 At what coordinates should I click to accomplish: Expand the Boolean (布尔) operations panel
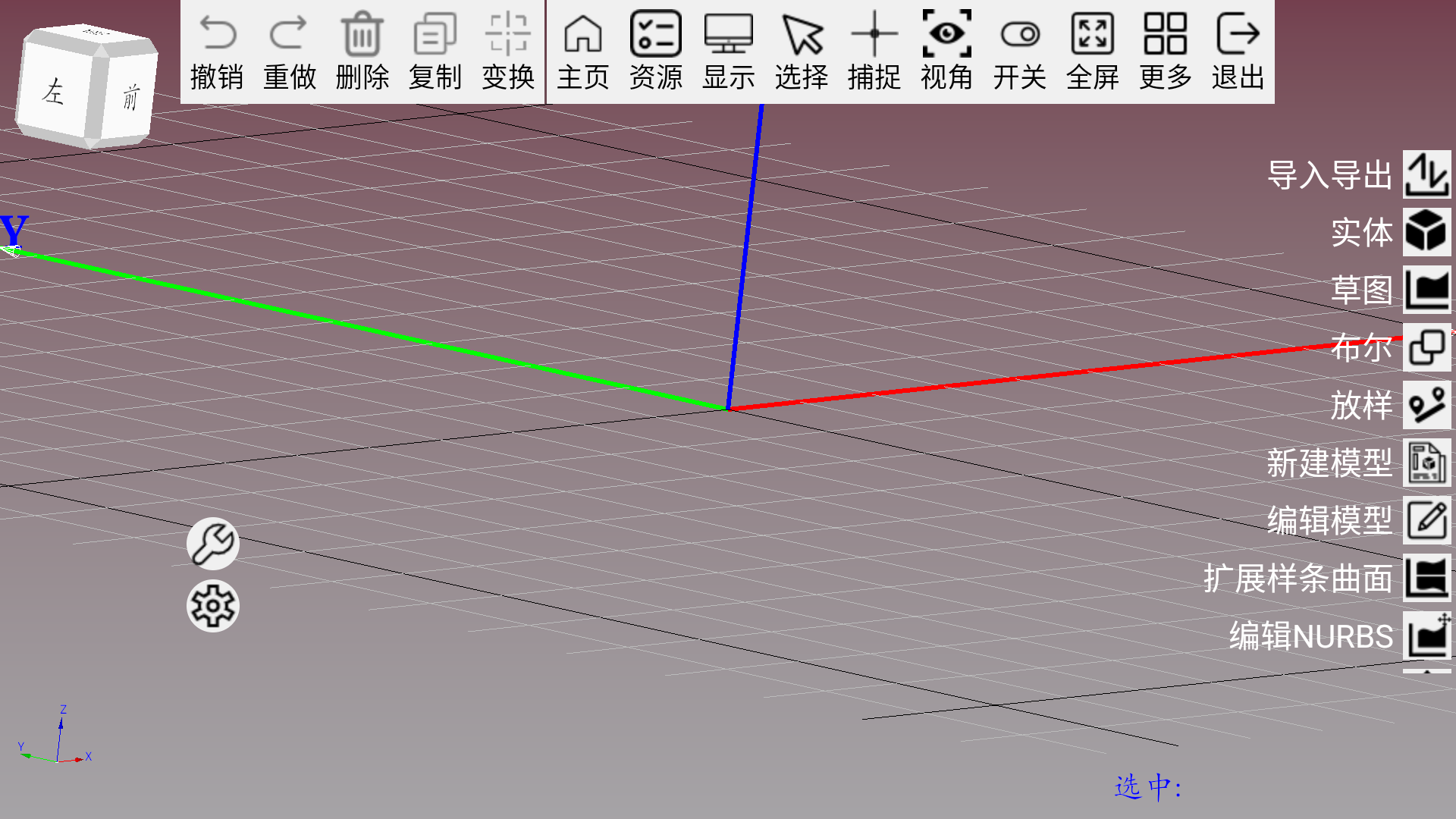tap(1426, 348)
